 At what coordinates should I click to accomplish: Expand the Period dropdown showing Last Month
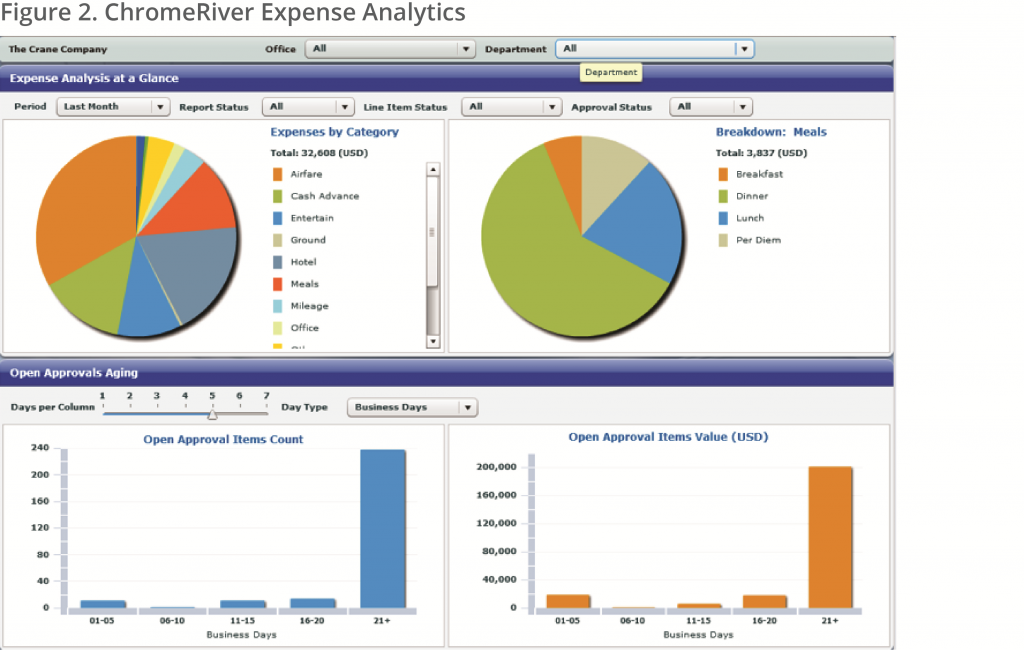pos(160,107)
